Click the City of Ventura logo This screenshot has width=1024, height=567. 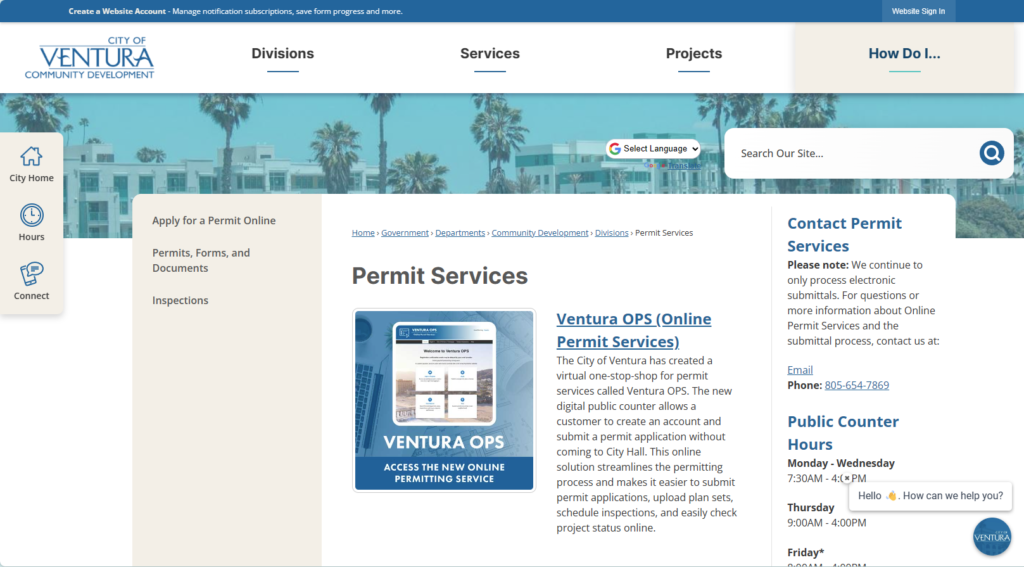(89, 57)
